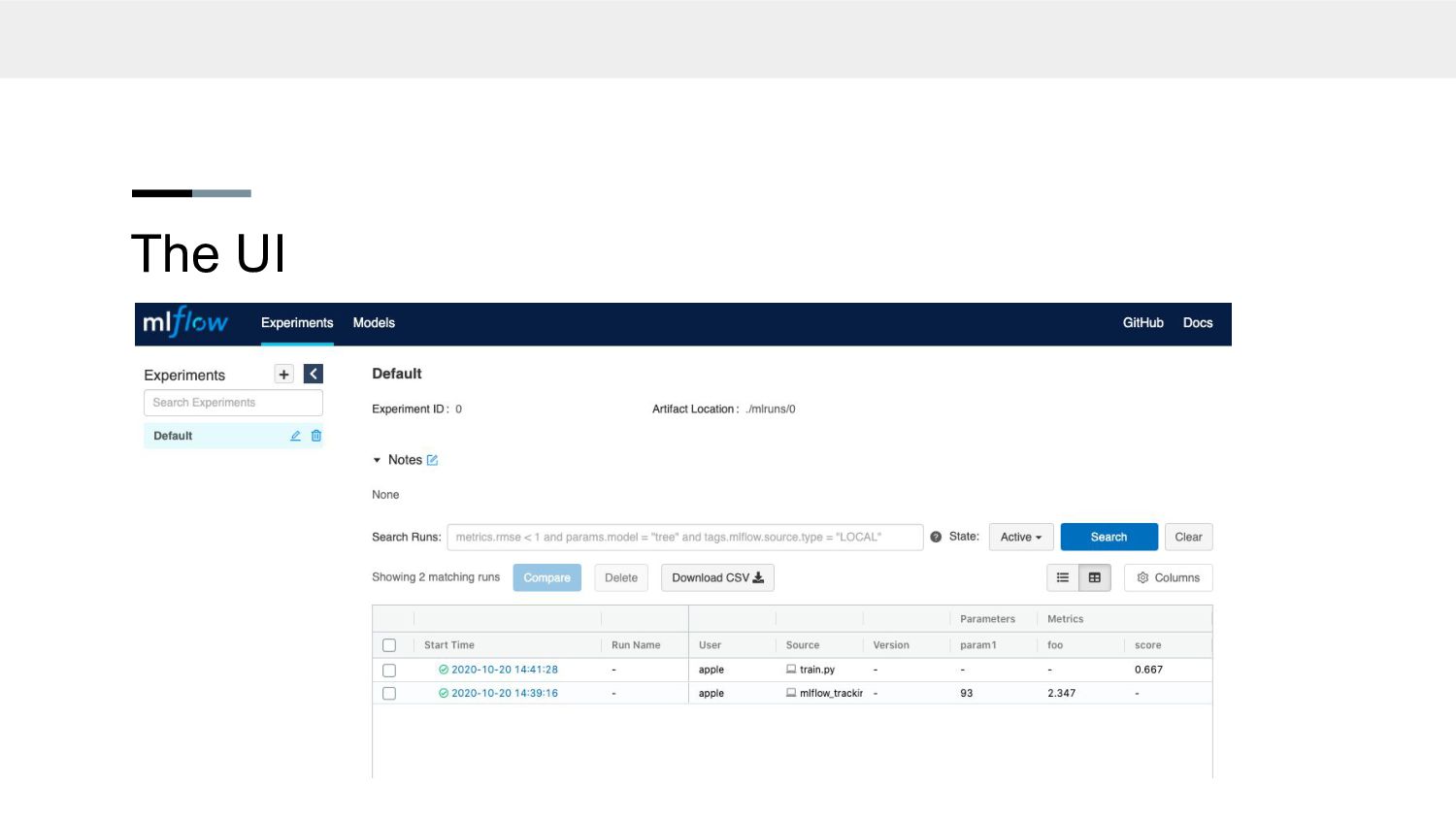Image resolution: width=1456 pixels, height=819 pixels.
Task: Select checkbox for 14:41:28 run
Action: 389,671
